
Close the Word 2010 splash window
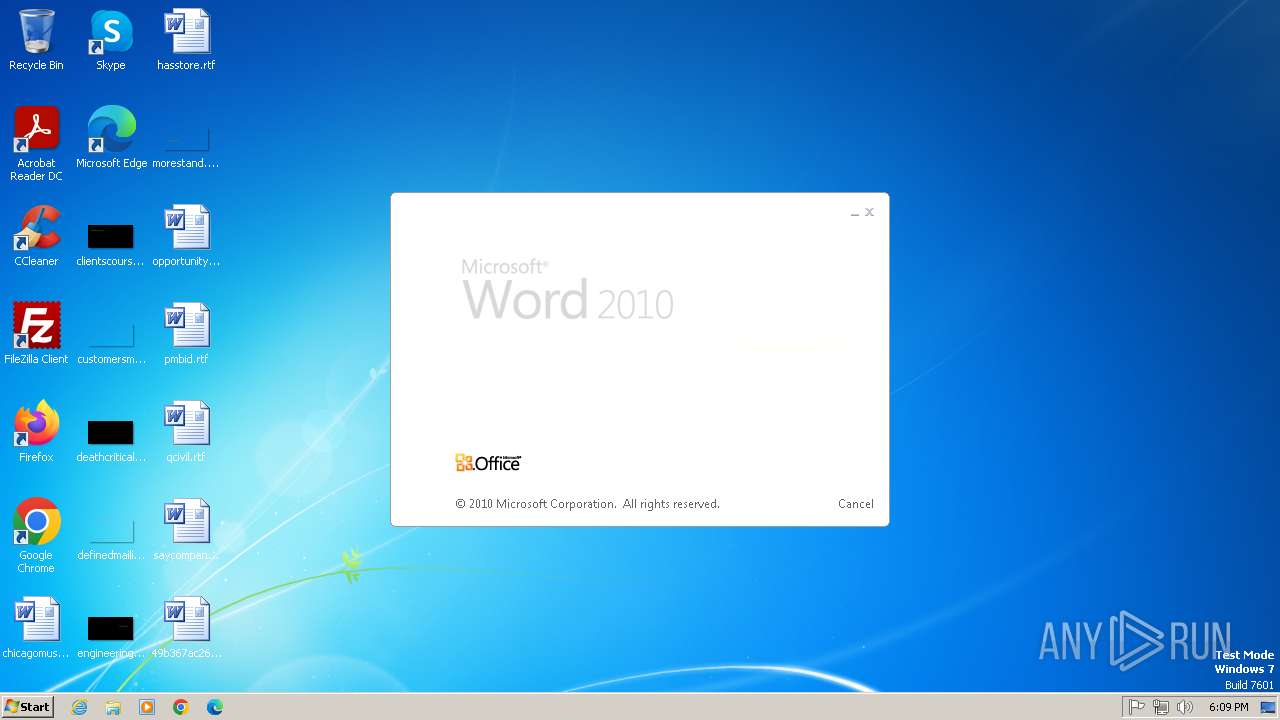869,212
